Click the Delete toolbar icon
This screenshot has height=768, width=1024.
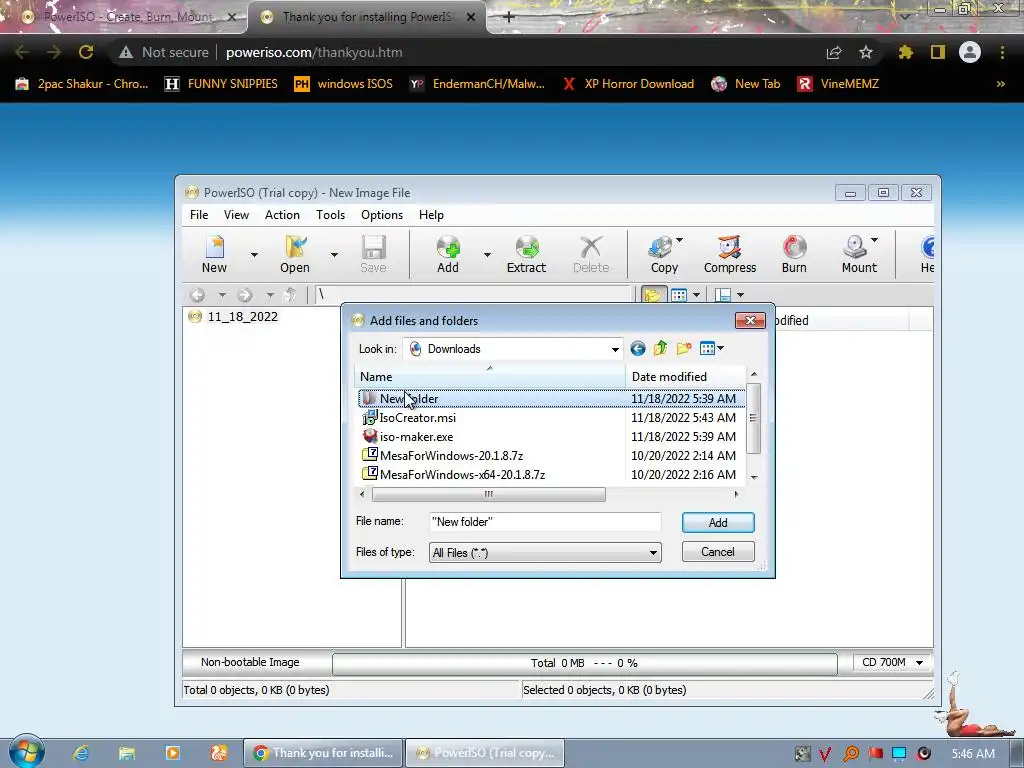pos(591,254)
